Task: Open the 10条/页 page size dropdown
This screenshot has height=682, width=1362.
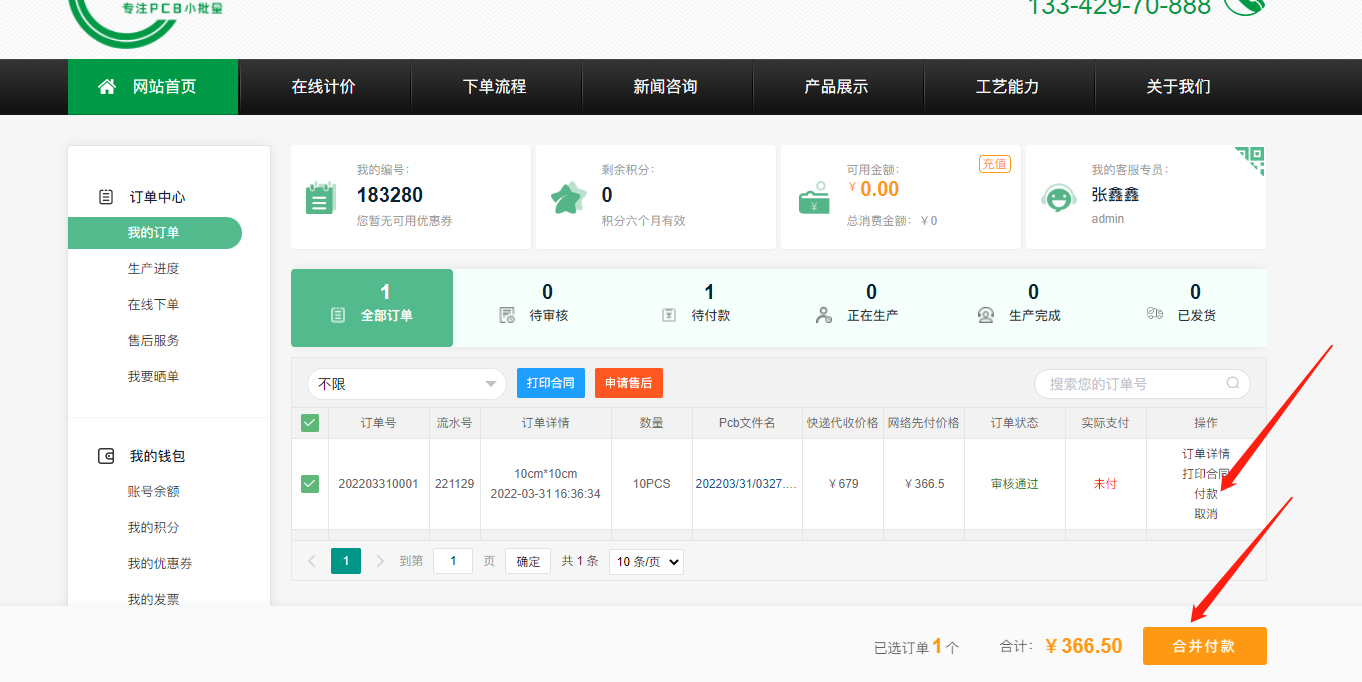Action: (646, 561)
